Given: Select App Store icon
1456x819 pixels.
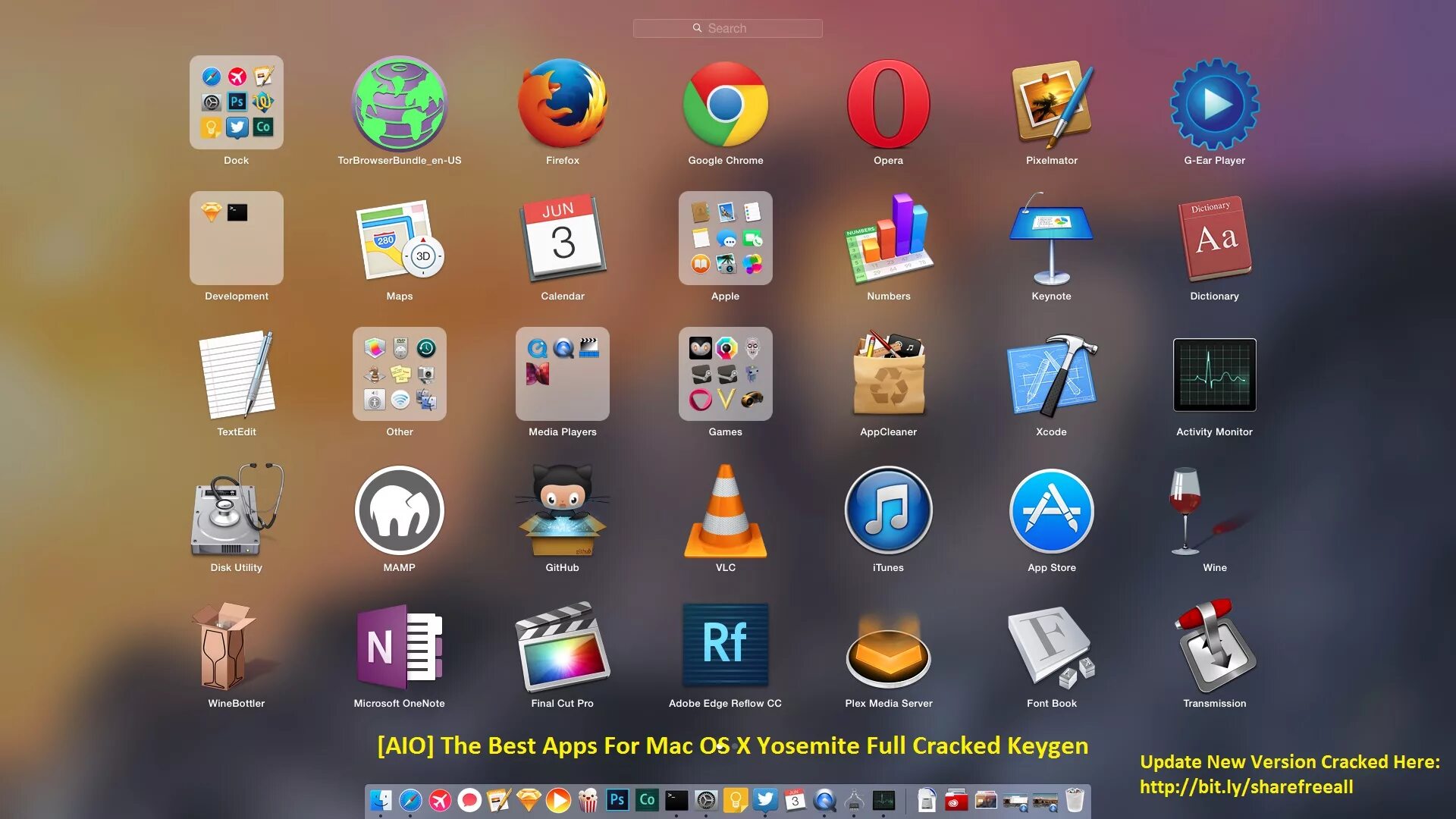Looking at the screenshot, I should click(x=1051, y=510).
